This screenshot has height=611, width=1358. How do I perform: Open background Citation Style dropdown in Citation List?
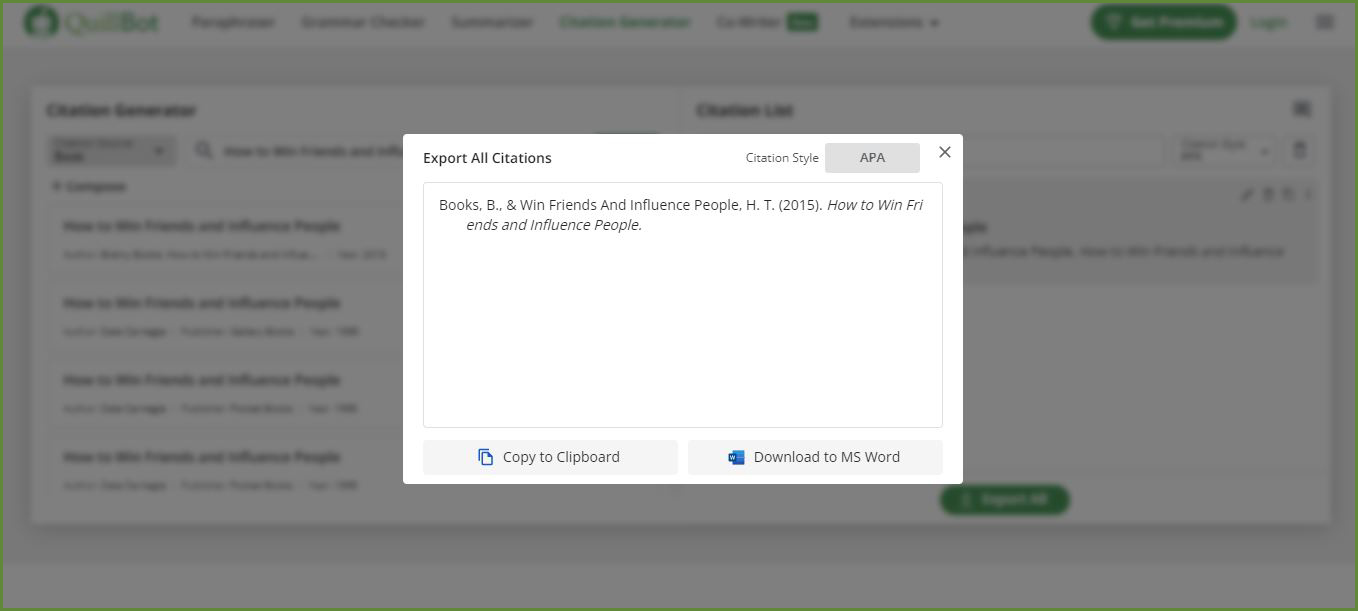[1226, 151]
